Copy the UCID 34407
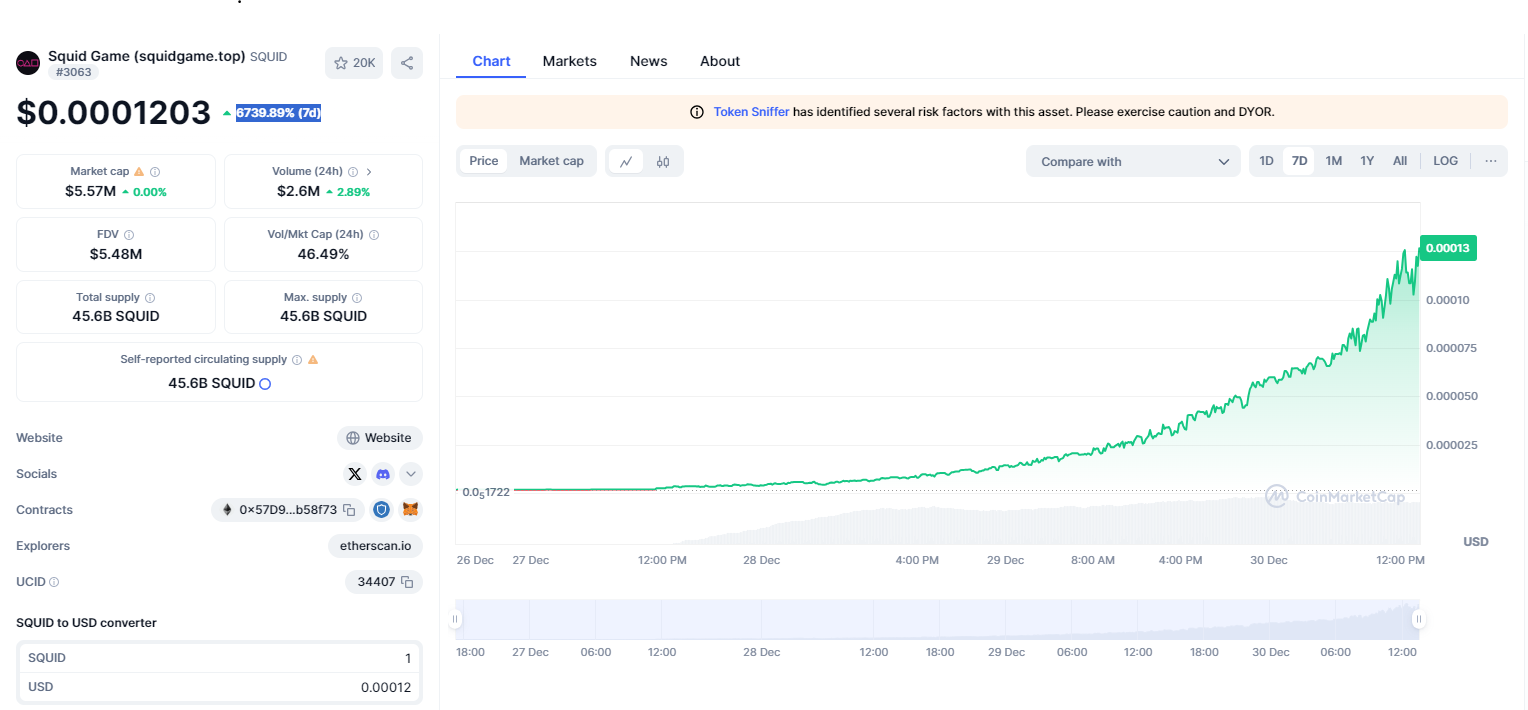Screen dimensions: 1528x710 (x=407, y=582)
